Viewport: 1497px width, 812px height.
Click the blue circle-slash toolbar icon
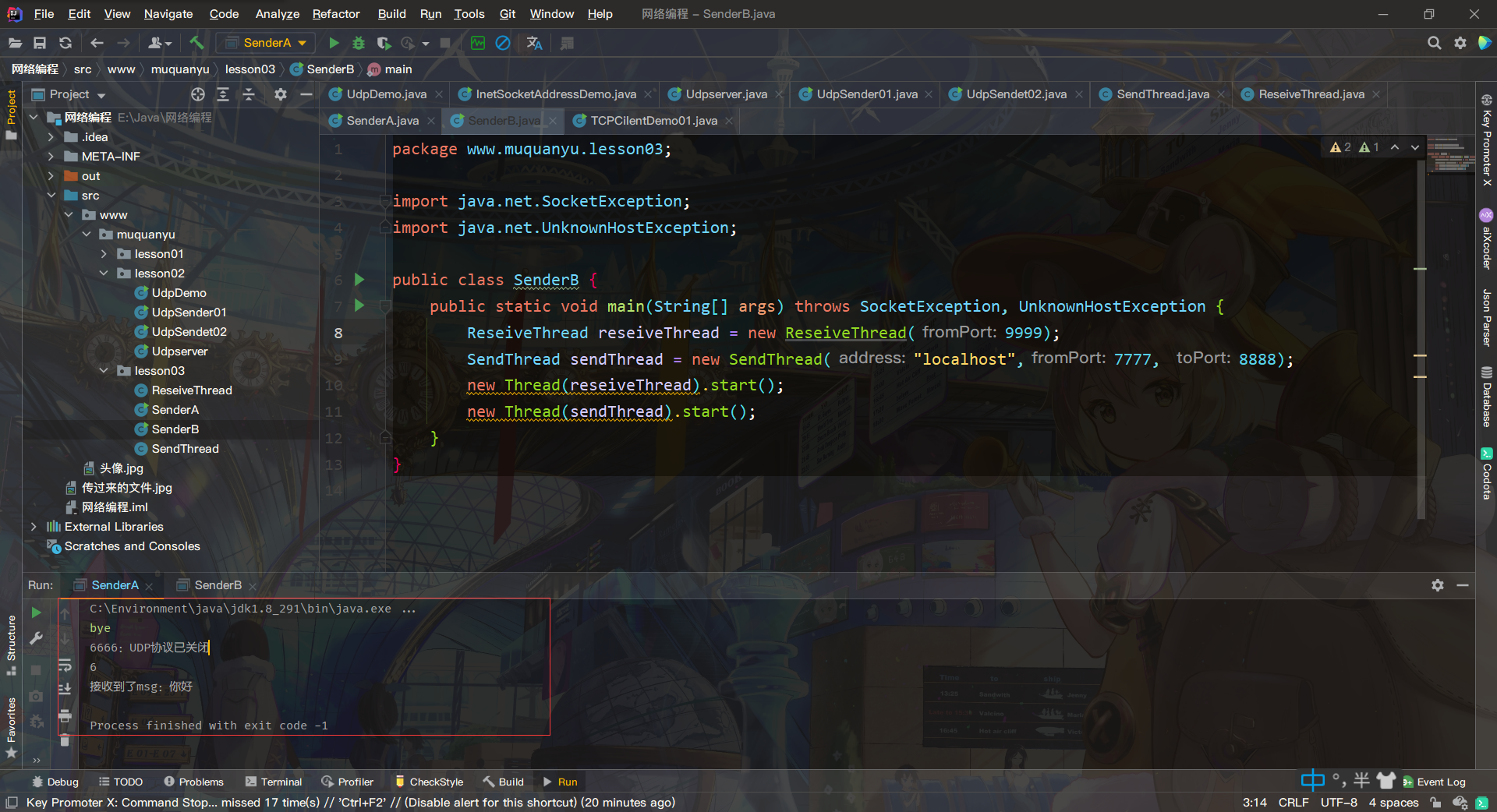click(x=503, y=43)
